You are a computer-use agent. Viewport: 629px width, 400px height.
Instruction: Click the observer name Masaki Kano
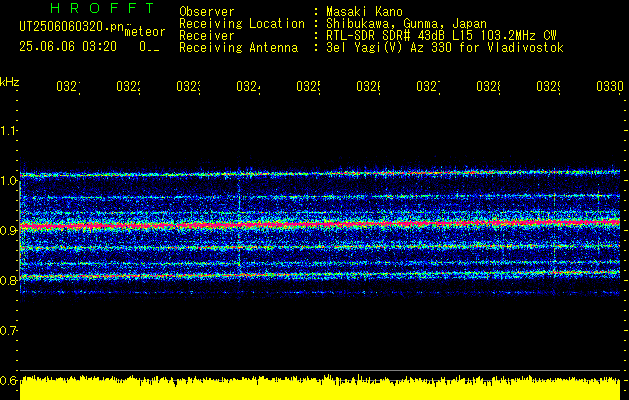(x=364, y=12)
